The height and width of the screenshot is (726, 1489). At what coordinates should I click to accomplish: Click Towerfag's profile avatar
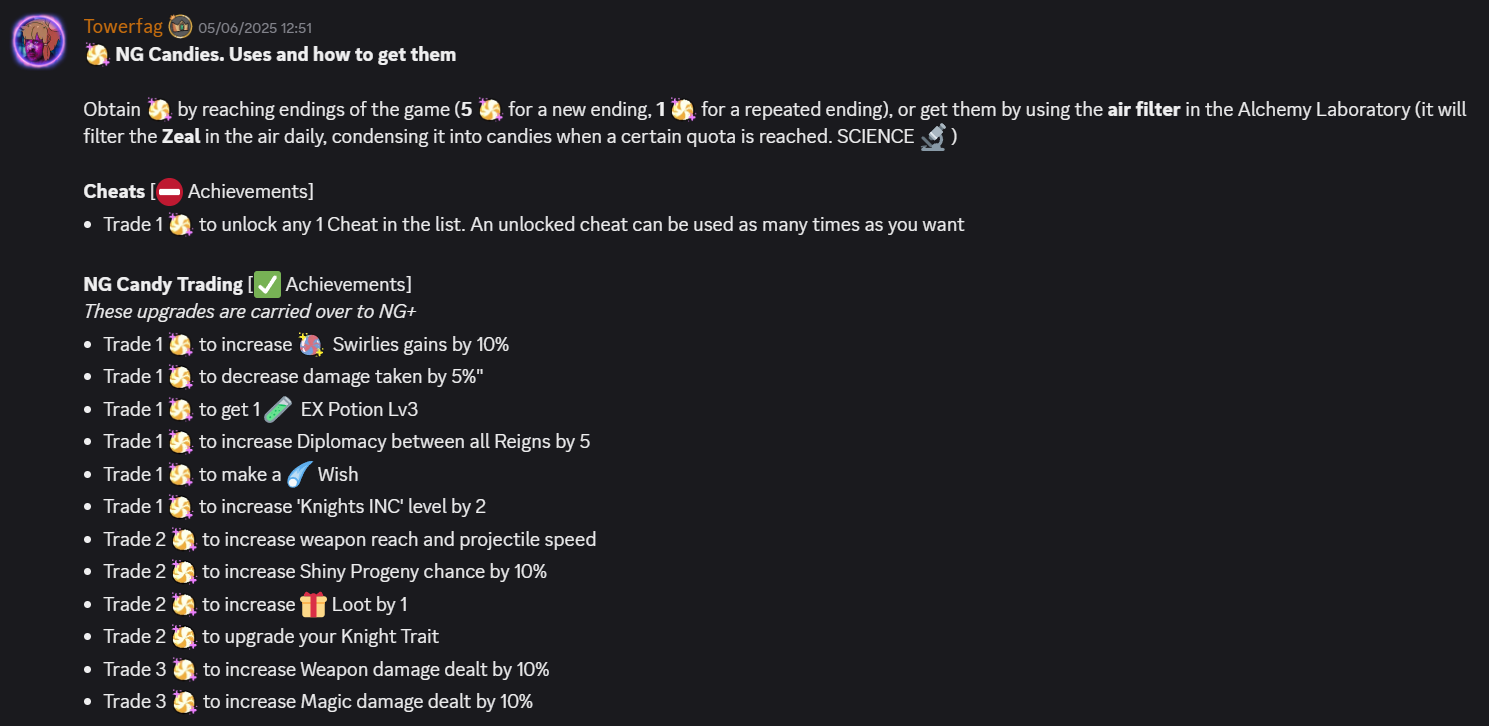click(39, 41)
